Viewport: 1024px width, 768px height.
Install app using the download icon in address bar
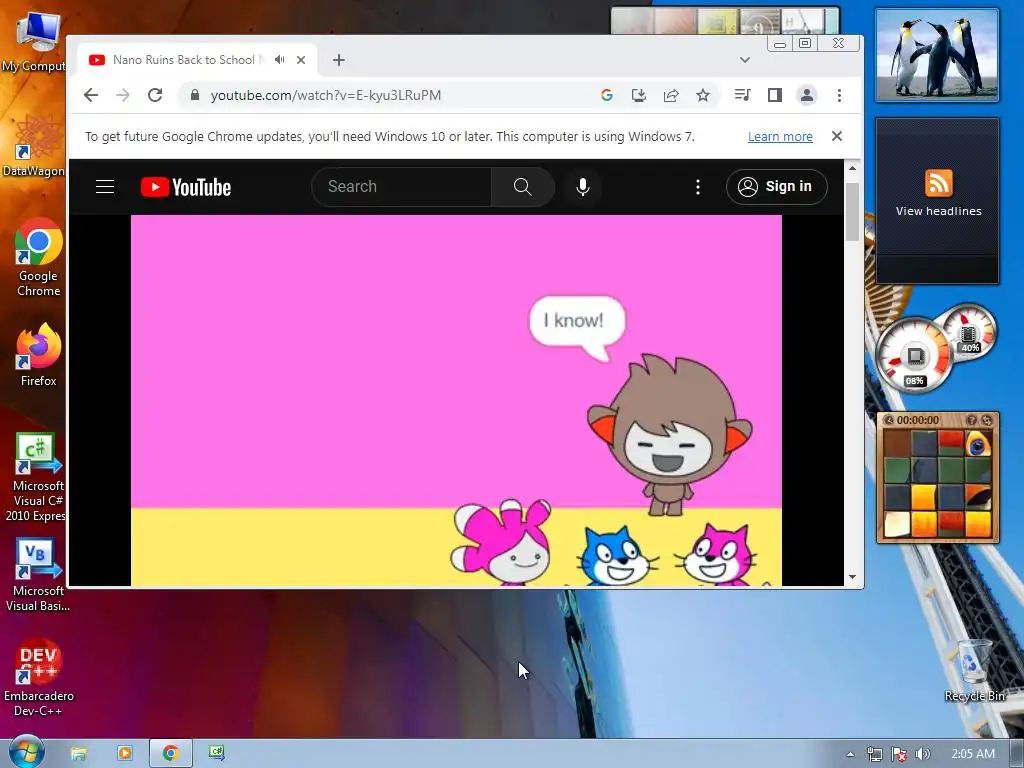pyautogui.click(x=639, y=95)
